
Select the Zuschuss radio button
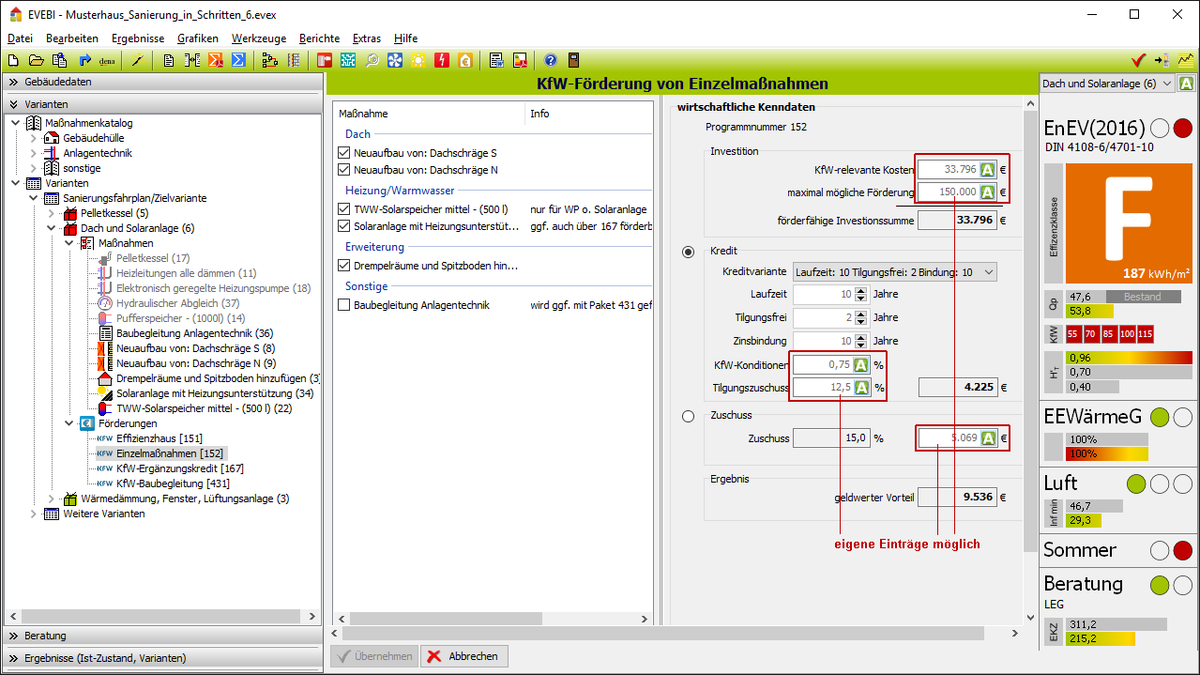point(688,417)
